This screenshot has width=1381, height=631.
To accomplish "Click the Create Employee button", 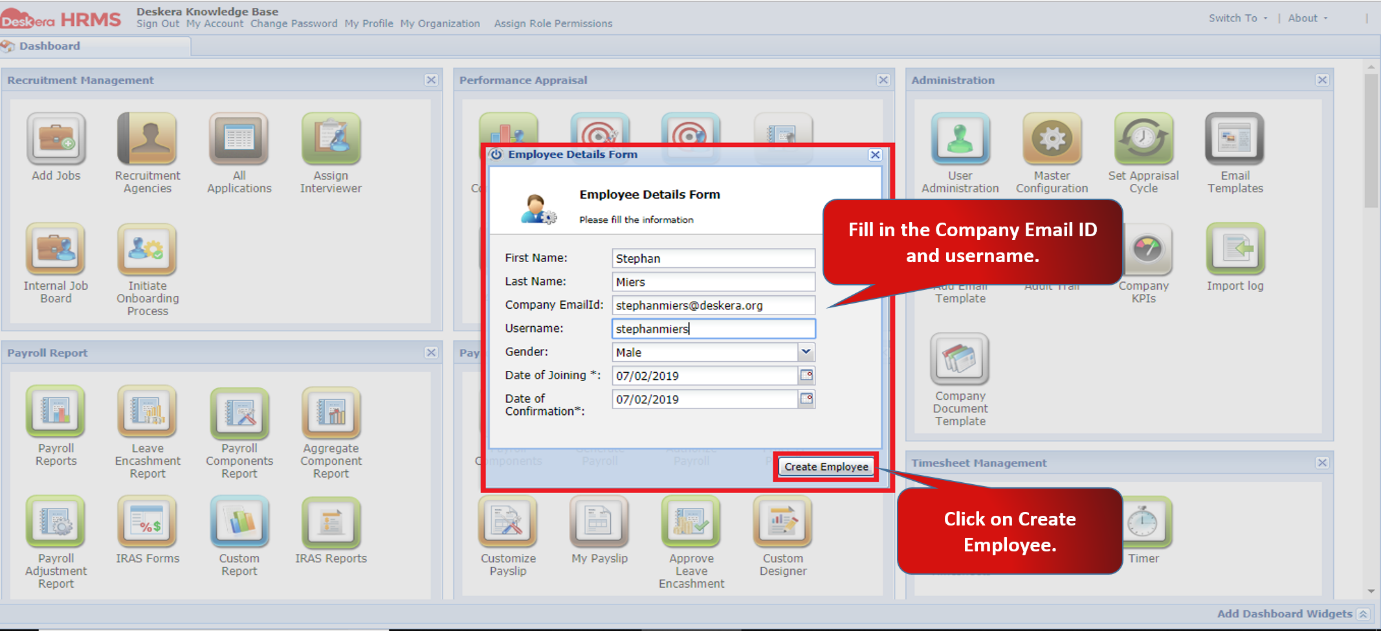I will tap(826, 467).
